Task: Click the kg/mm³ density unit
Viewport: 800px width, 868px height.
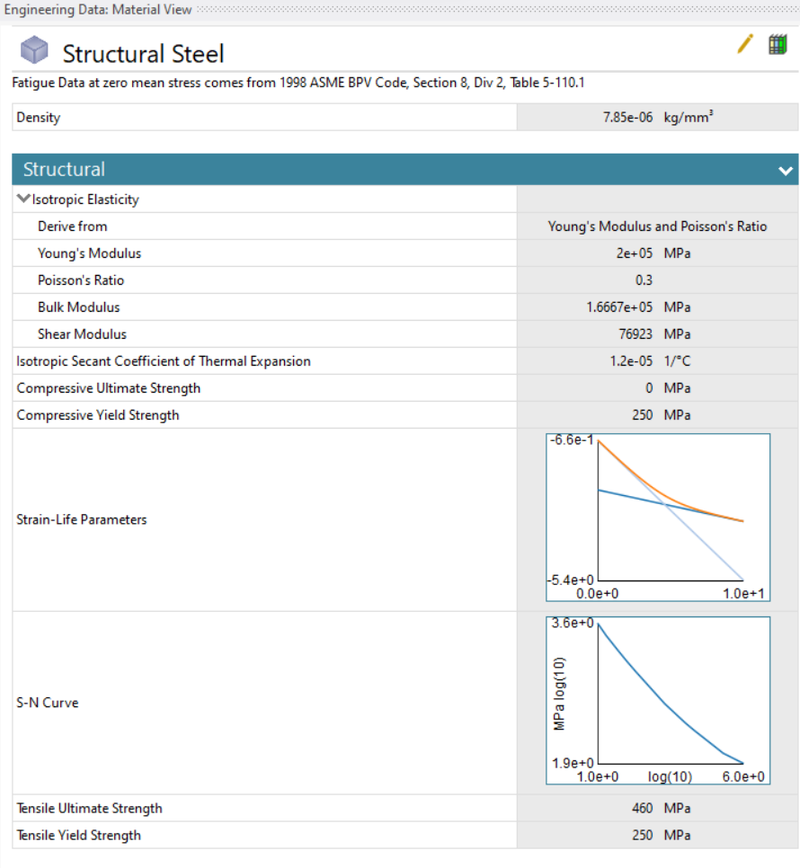Action: point(688,117)
